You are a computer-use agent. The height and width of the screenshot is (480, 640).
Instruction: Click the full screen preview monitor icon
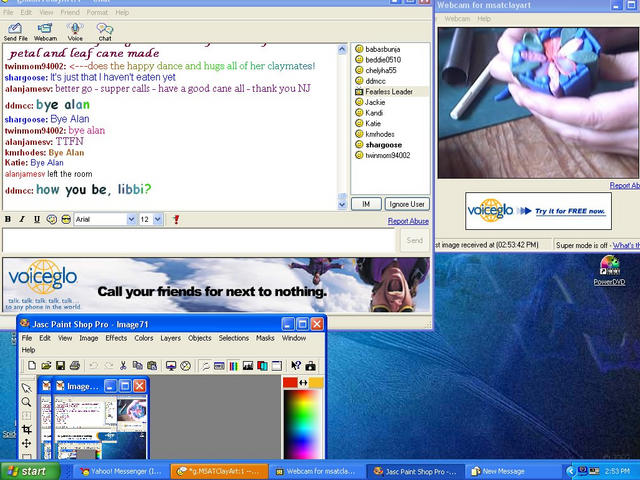[x=171, y=366]
